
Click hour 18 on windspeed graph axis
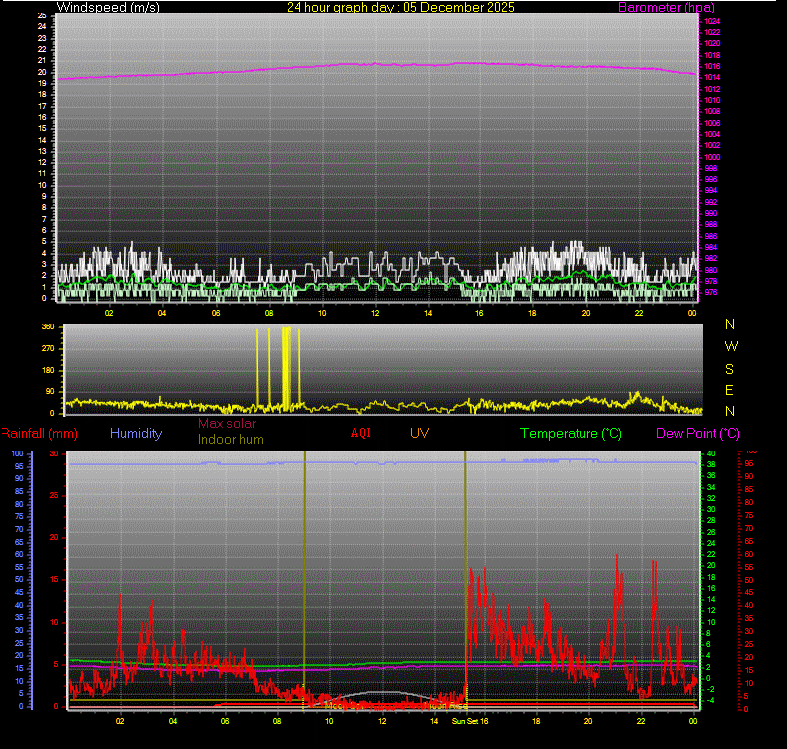click(532, 313)
